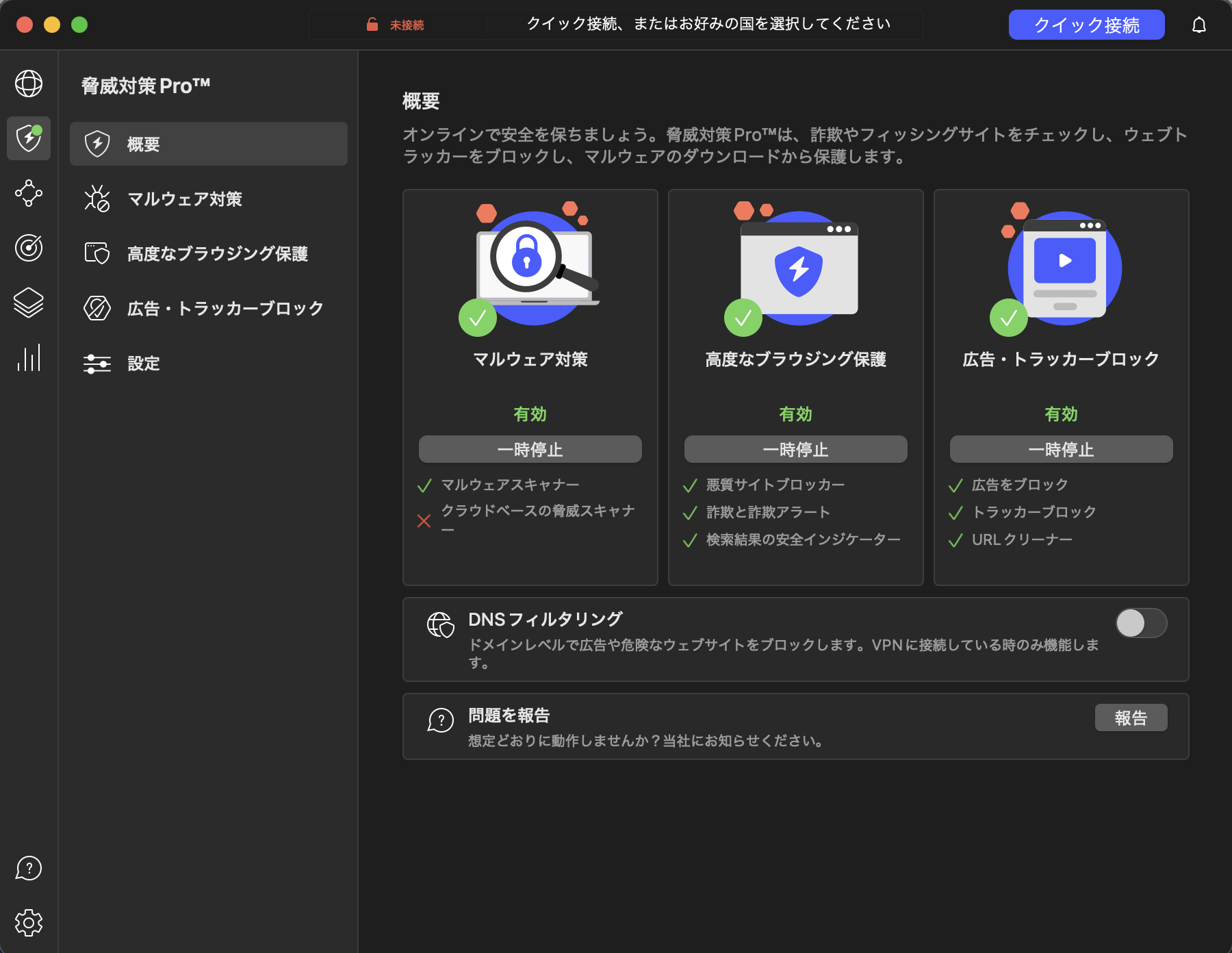Click the 問題を報告 question bubble icon

(441, 720)
